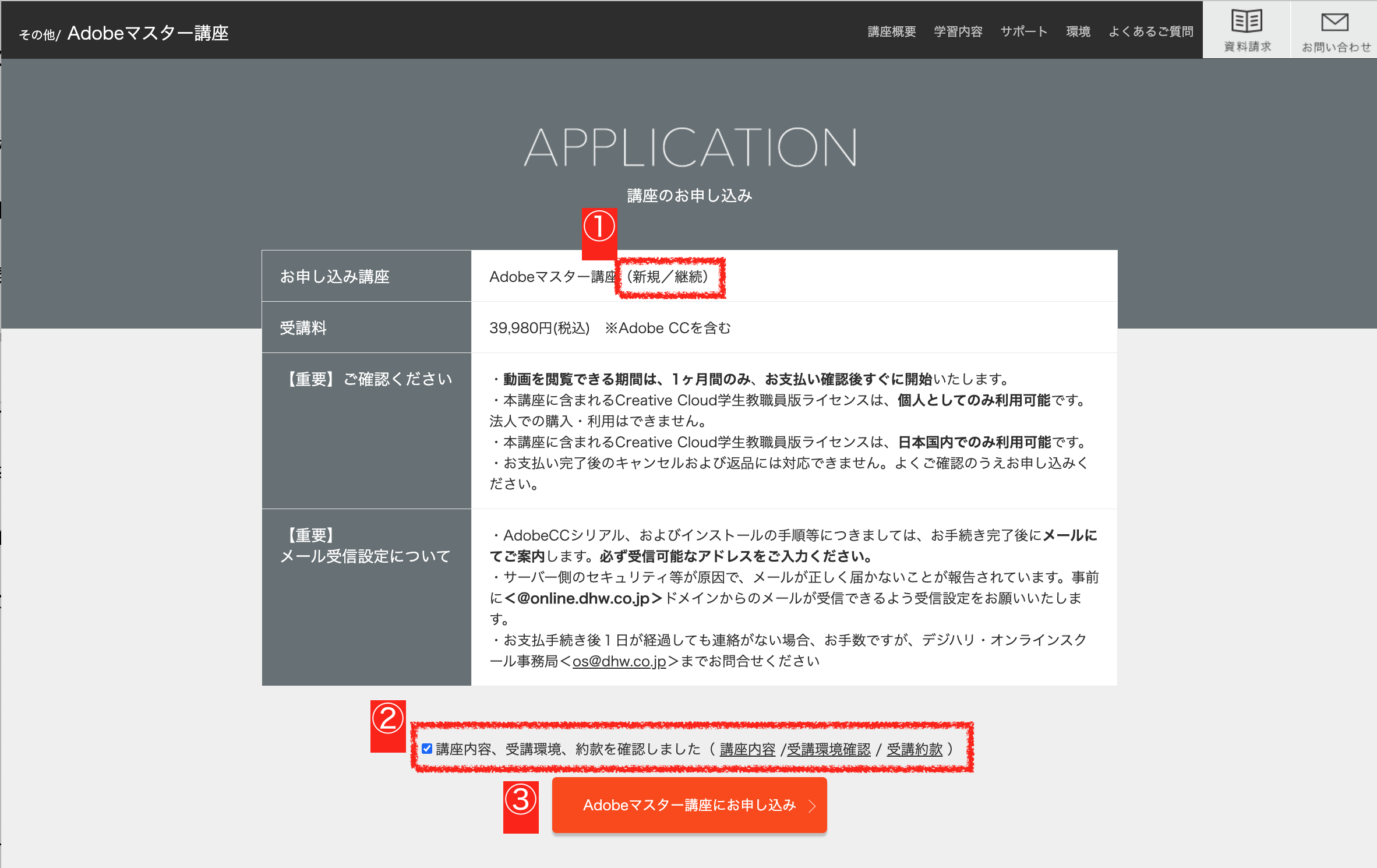Uncheck the 約款を確認しました checkbox
Image resolution: width=1377 pixels, height=868 pixels.
(x=427, y=749)
